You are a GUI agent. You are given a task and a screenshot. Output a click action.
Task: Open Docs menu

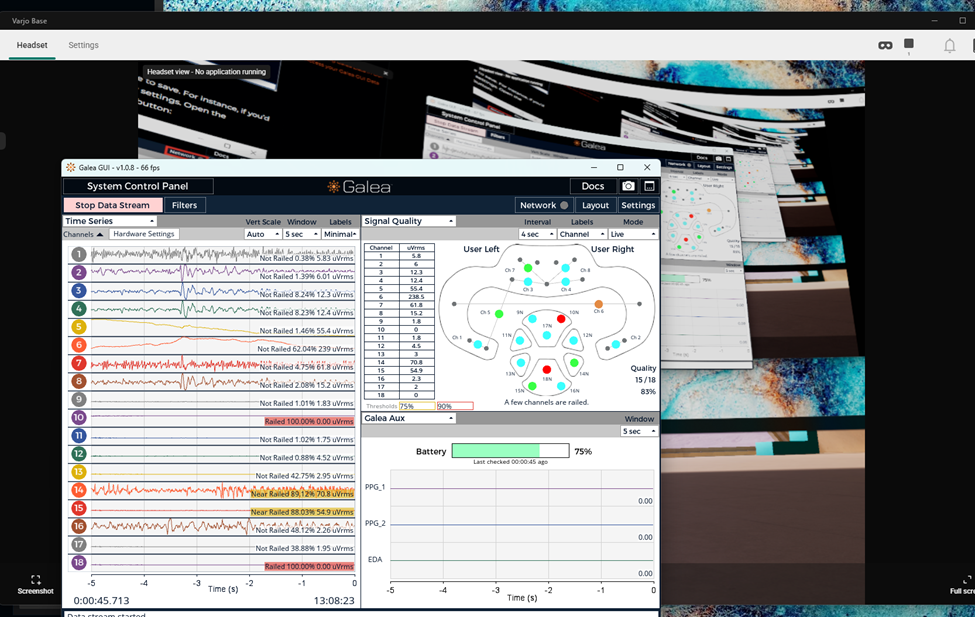tap(593, 186)
